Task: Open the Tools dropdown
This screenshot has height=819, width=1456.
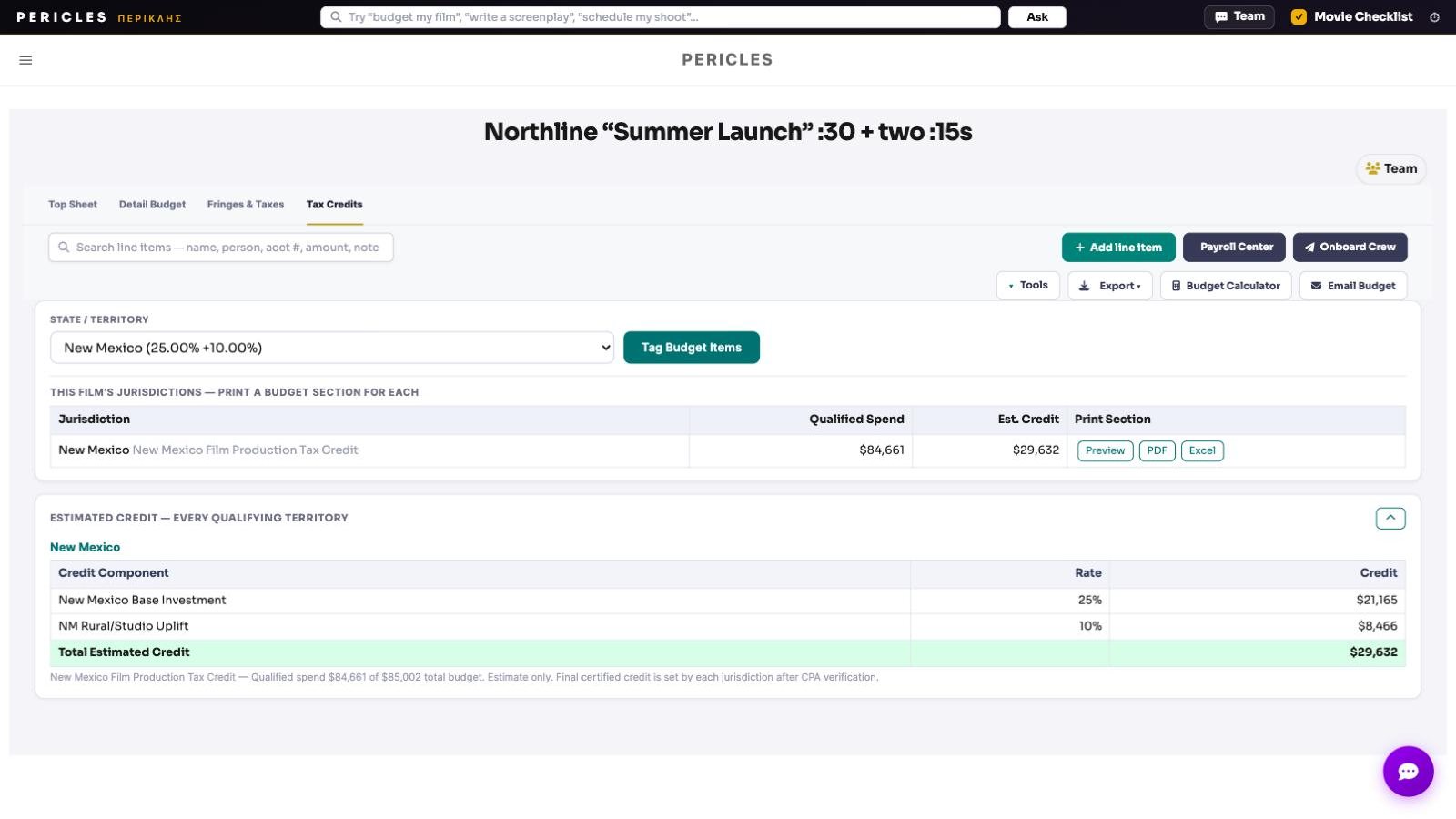Action: click(1028, 286)
